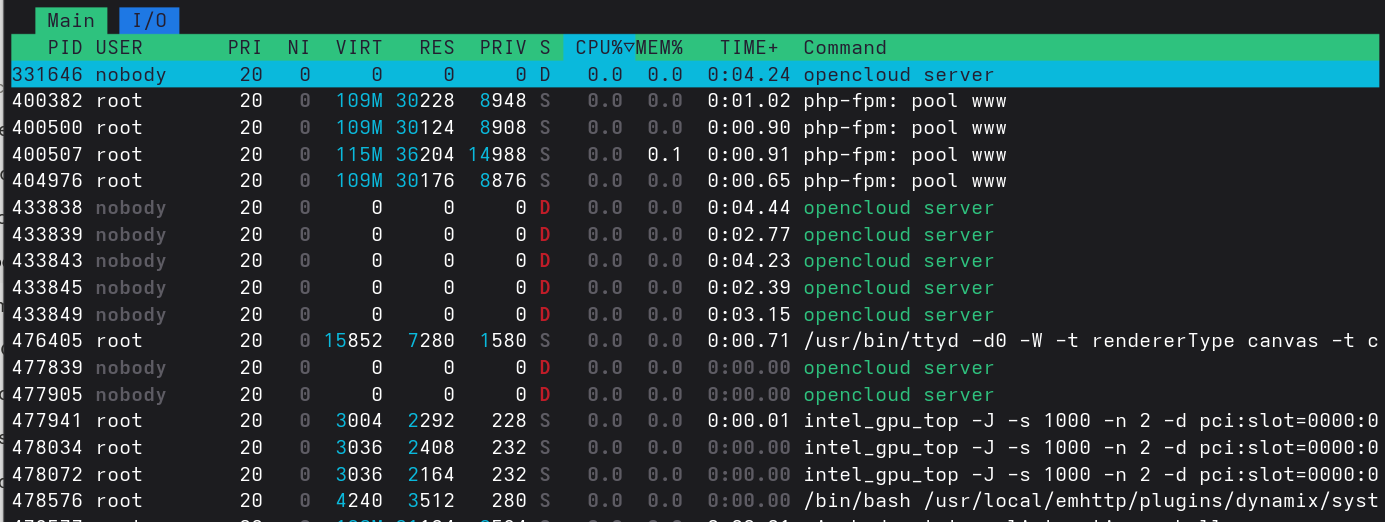
Task: Click the 3512 RES value of bash process
Action: [x=431, y=501]
